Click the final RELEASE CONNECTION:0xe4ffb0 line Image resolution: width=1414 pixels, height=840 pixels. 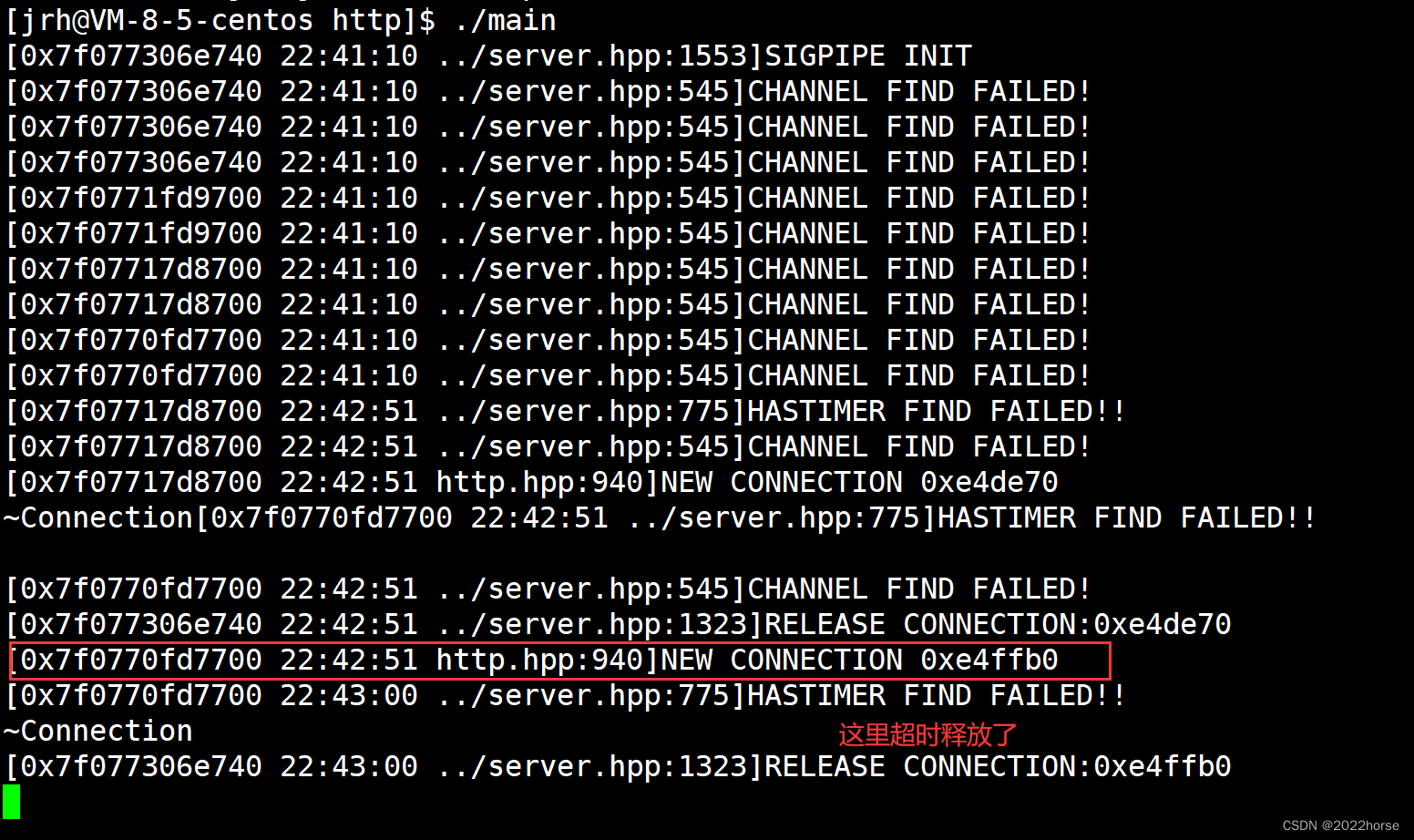click(x=618, y=766)
